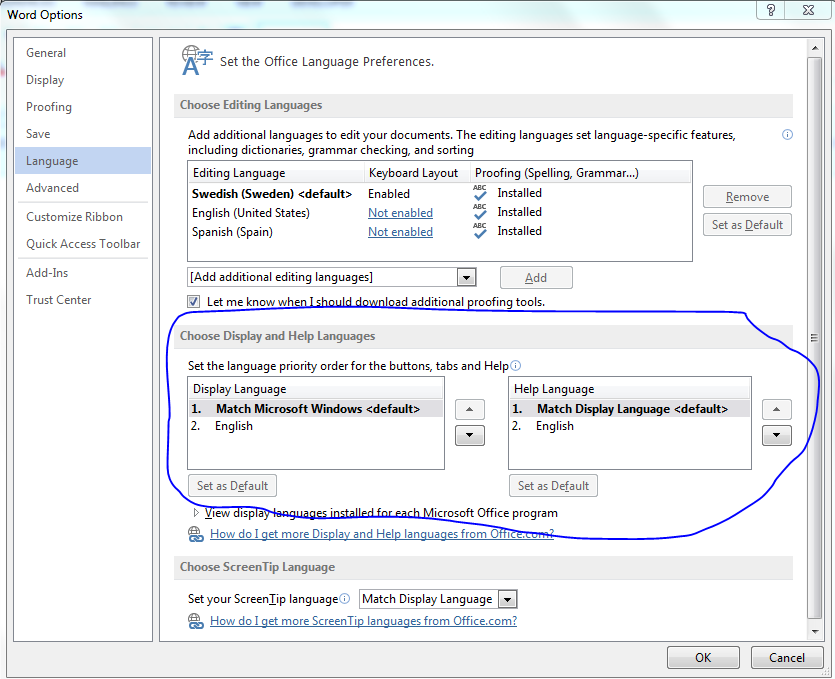835x679 pixels.
Task: Click the OK button
Action: tap(703, 658)
